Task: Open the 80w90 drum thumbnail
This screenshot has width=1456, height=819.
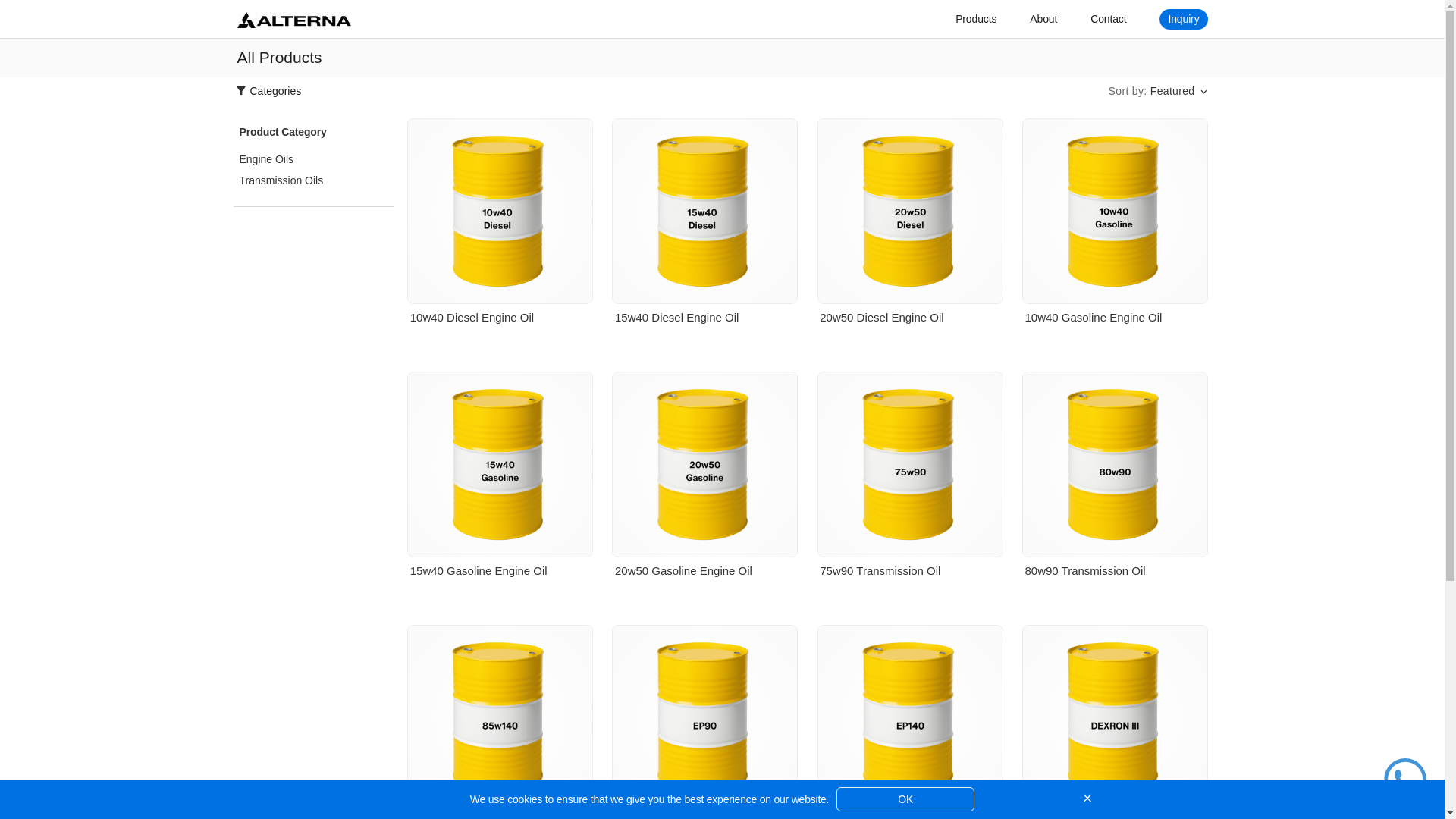Action: 1114,464
